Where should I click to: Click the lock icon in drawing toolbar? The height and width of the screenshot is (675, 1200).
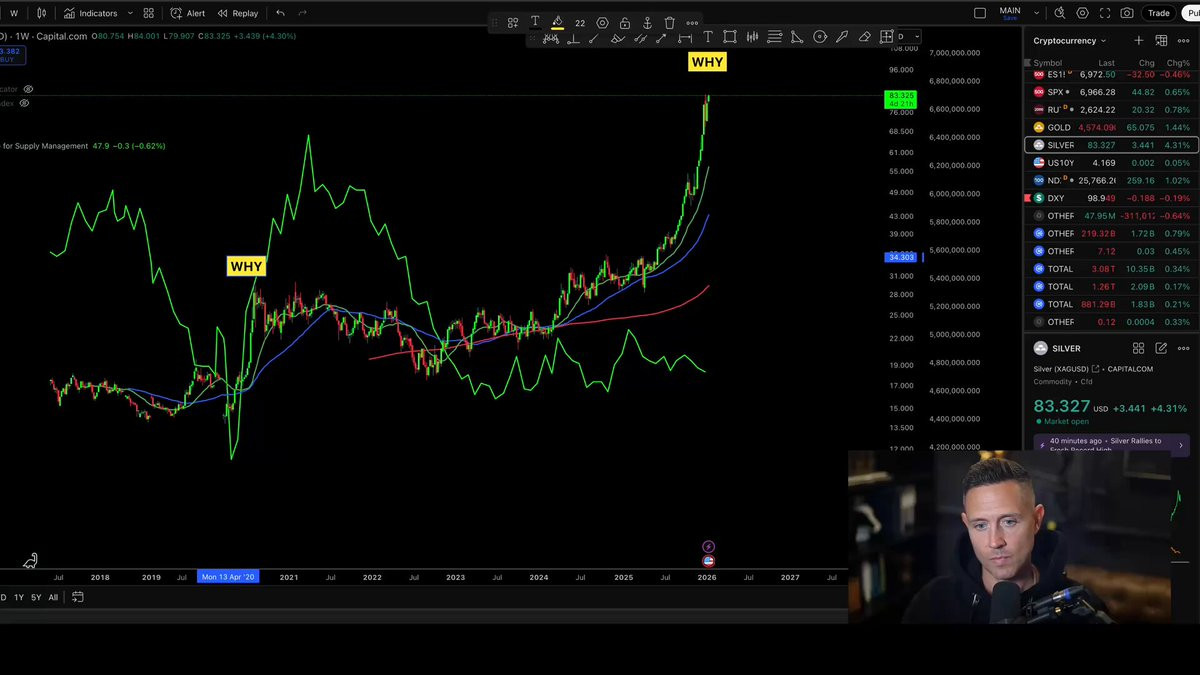coord(625,23)
